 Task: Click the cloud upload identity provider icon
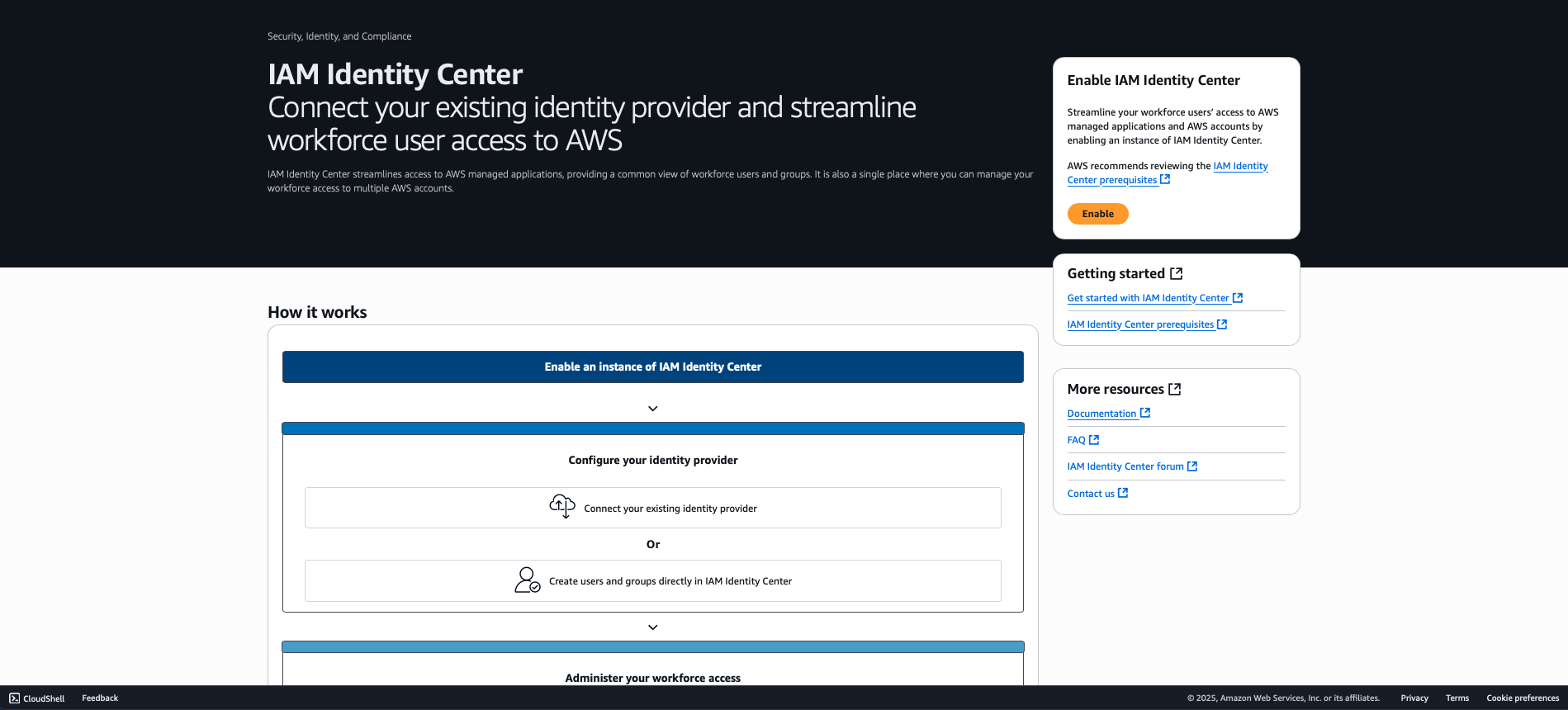[x=561, y=506]
